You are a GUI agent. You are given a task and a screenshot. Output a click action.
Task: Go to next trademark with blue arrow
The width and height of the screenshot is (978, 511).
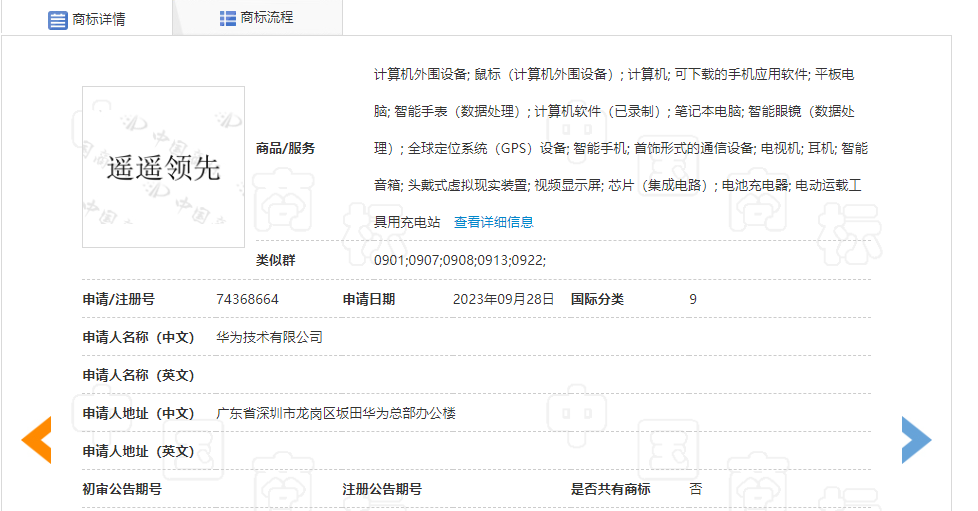point(916,440)
